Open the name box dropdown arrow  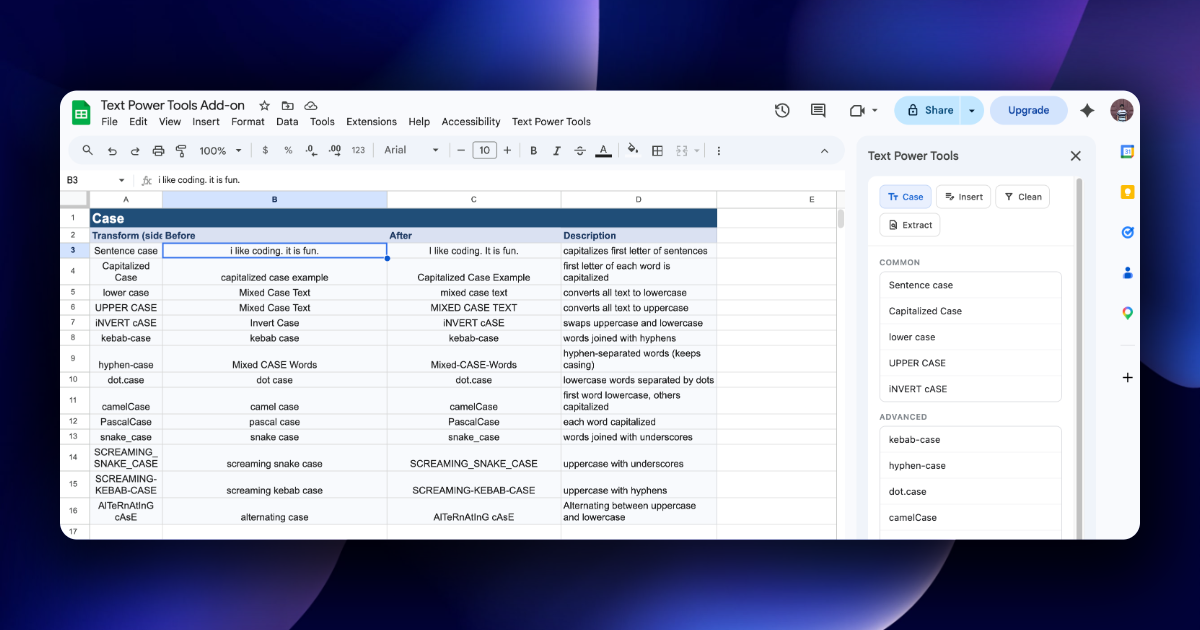point(122,180)
